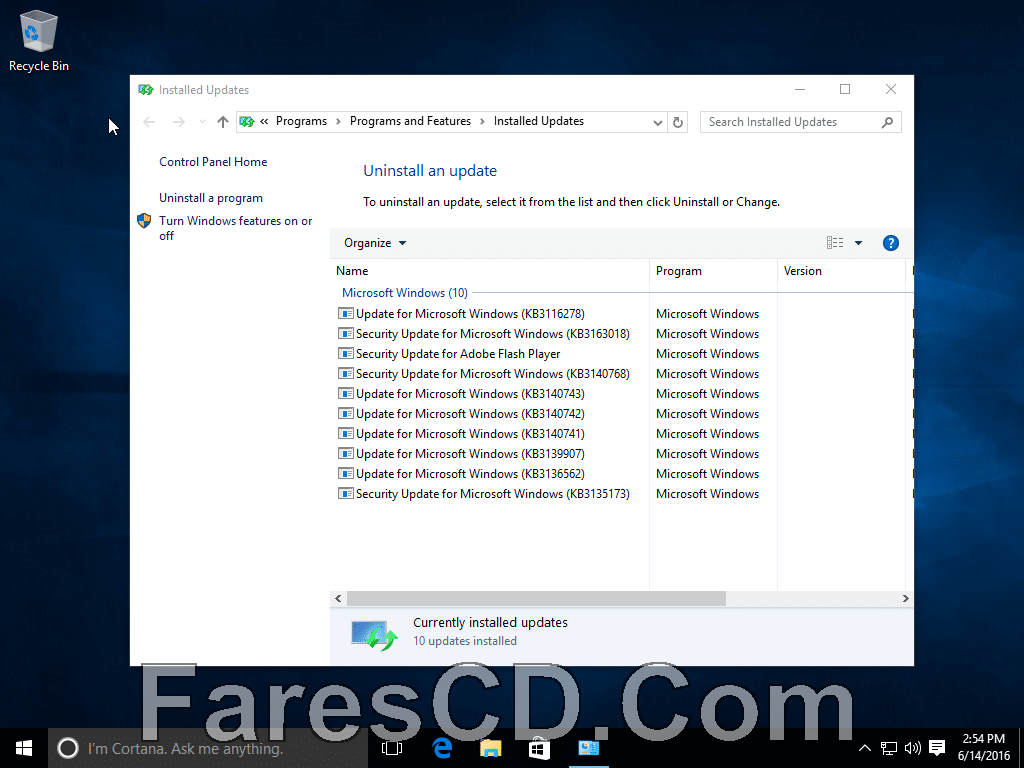Click the icon of update KB3116278
This screenshot has width=1024, height=768.
345,313
